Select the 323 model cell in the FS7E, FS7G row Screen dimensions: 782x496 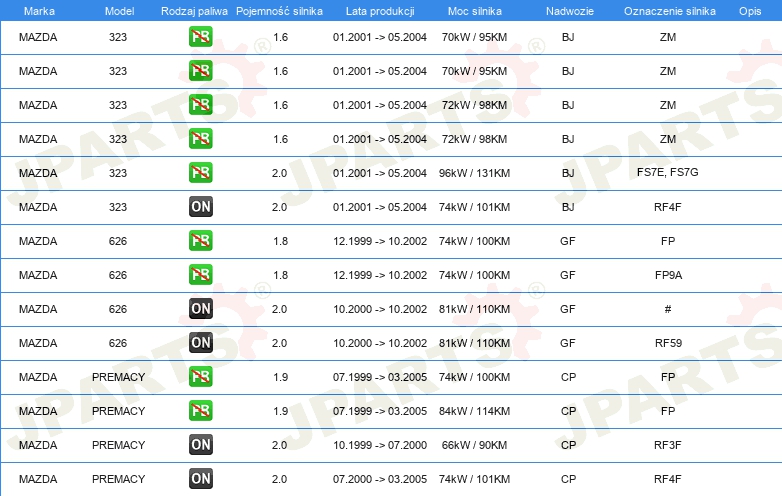118,173
